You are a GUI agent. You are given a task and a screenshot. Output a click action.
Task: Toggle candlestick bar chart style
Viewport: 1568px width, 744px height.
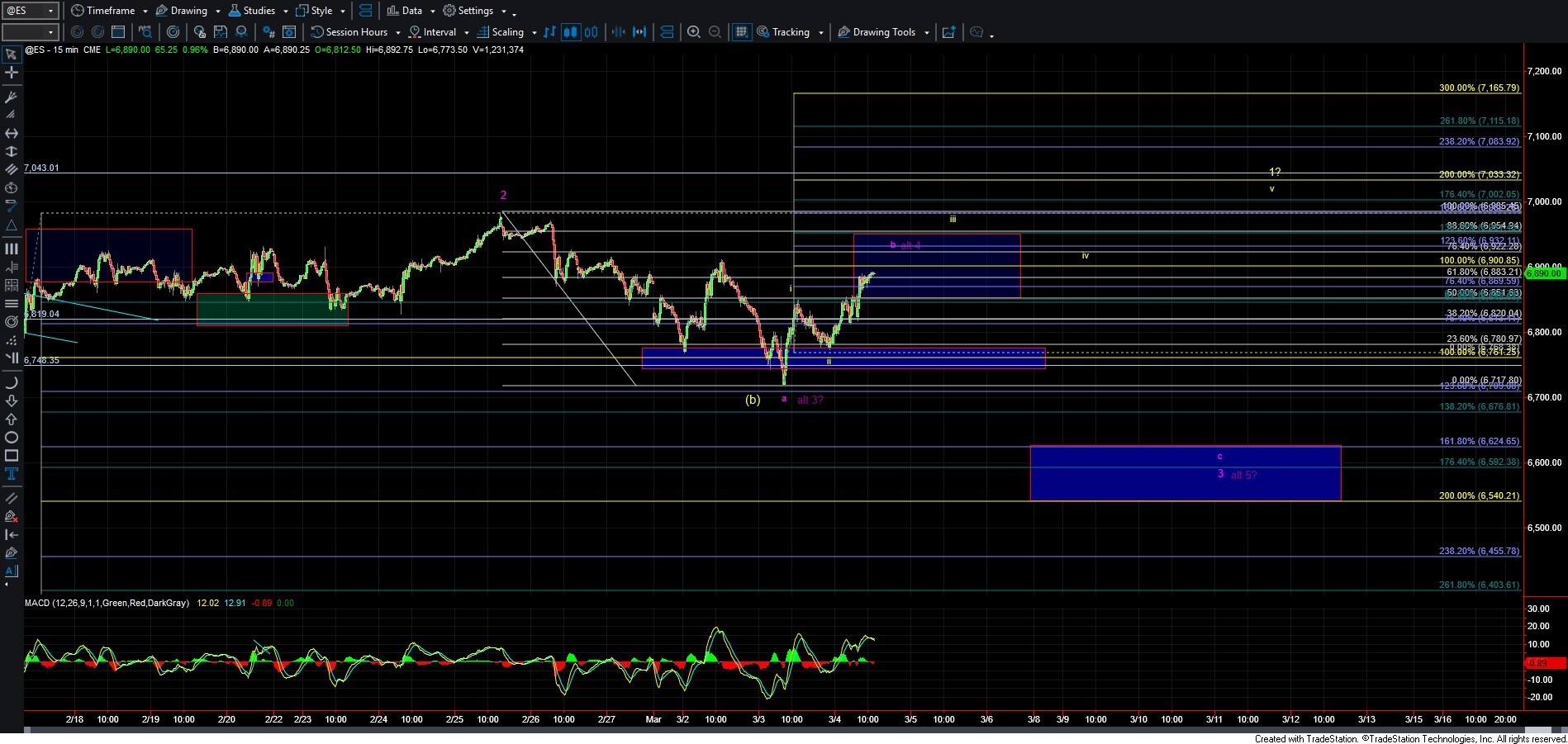tap(570, 32)
